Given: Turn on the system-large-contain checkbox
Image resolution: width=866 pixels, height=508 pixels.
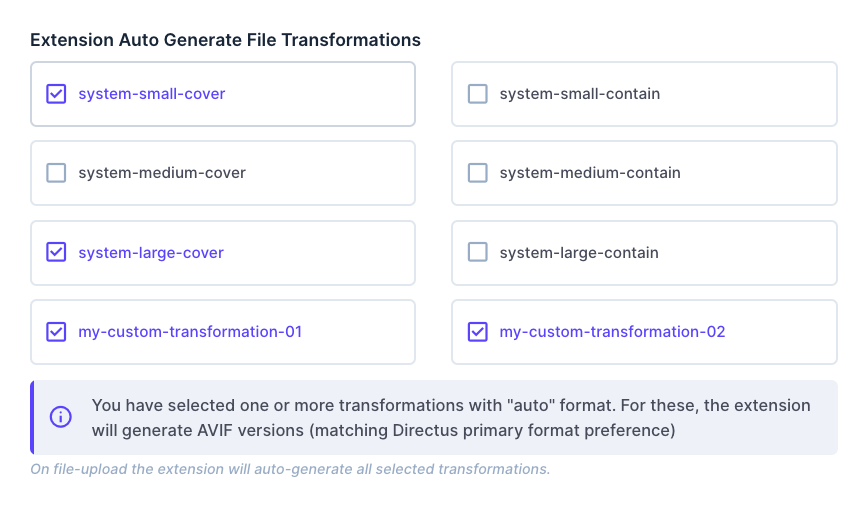Looking at the screenshot, I should tap(478, 252).
